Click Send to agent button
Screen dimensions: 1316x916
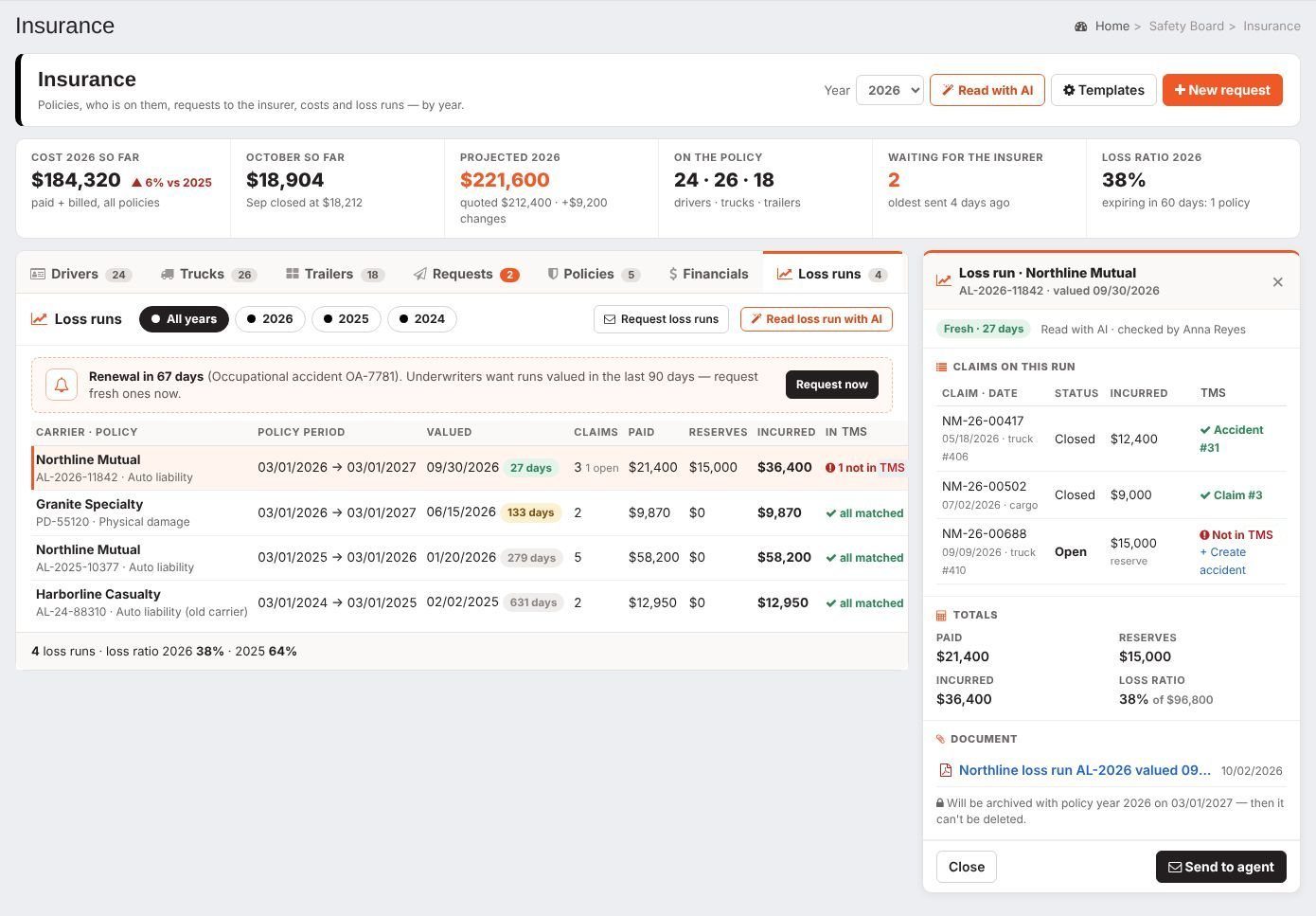click(x=1220, y=867)
